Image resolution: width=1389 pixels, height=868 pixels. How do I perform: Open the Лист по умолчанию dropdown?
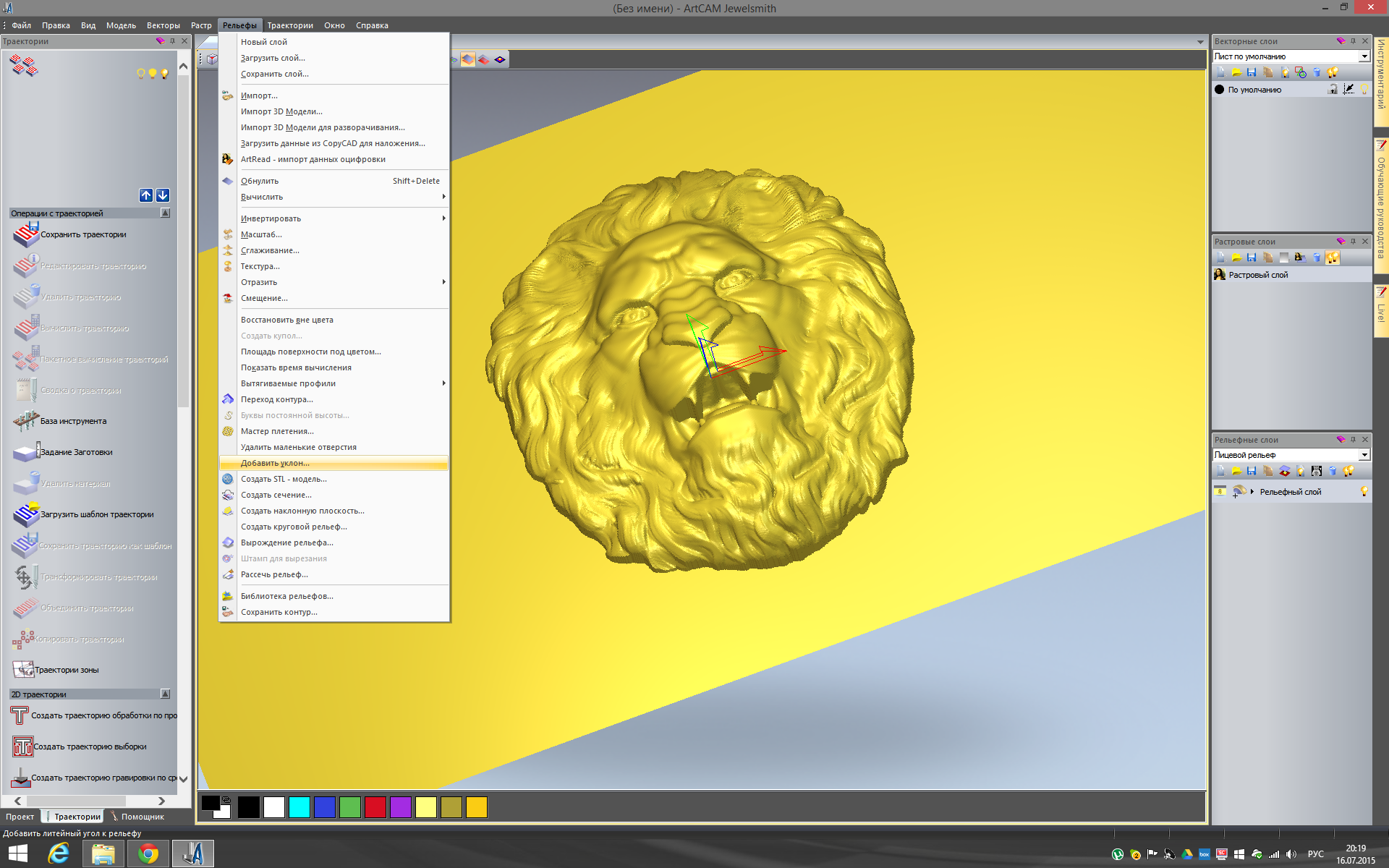coord(1364,56)
